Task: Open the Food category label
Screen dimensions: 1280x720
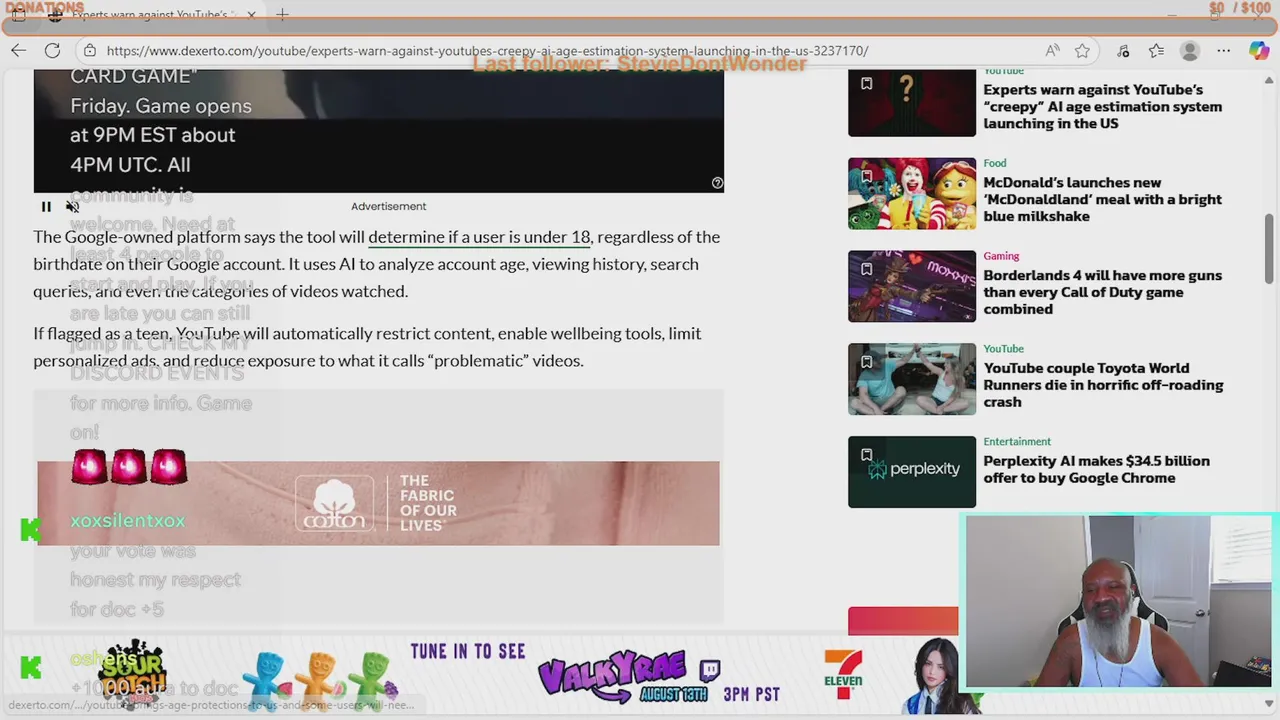Action: 994,163
